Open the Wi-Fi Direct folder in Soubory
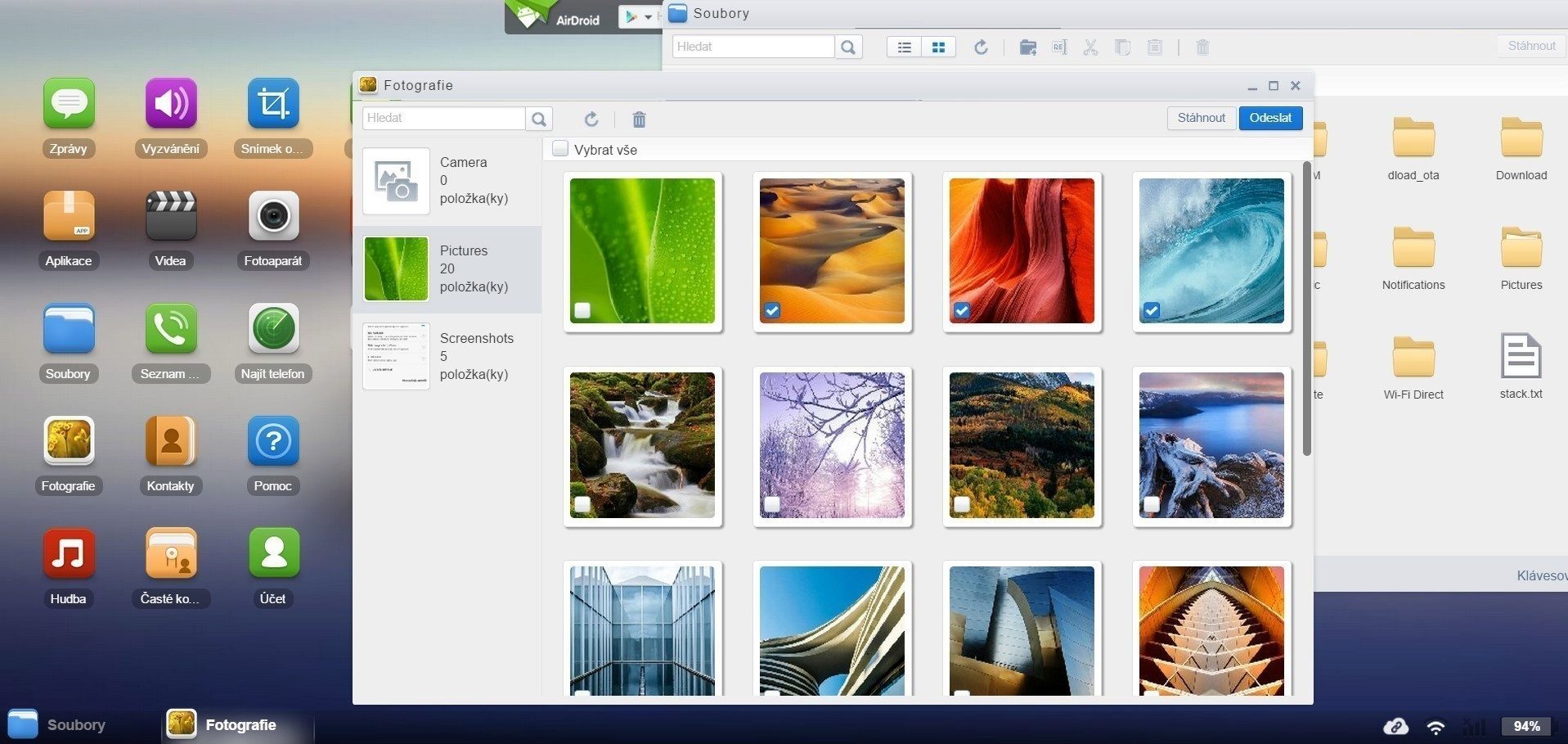This screenshot has height=744, width=1568. pos(1413,368)
